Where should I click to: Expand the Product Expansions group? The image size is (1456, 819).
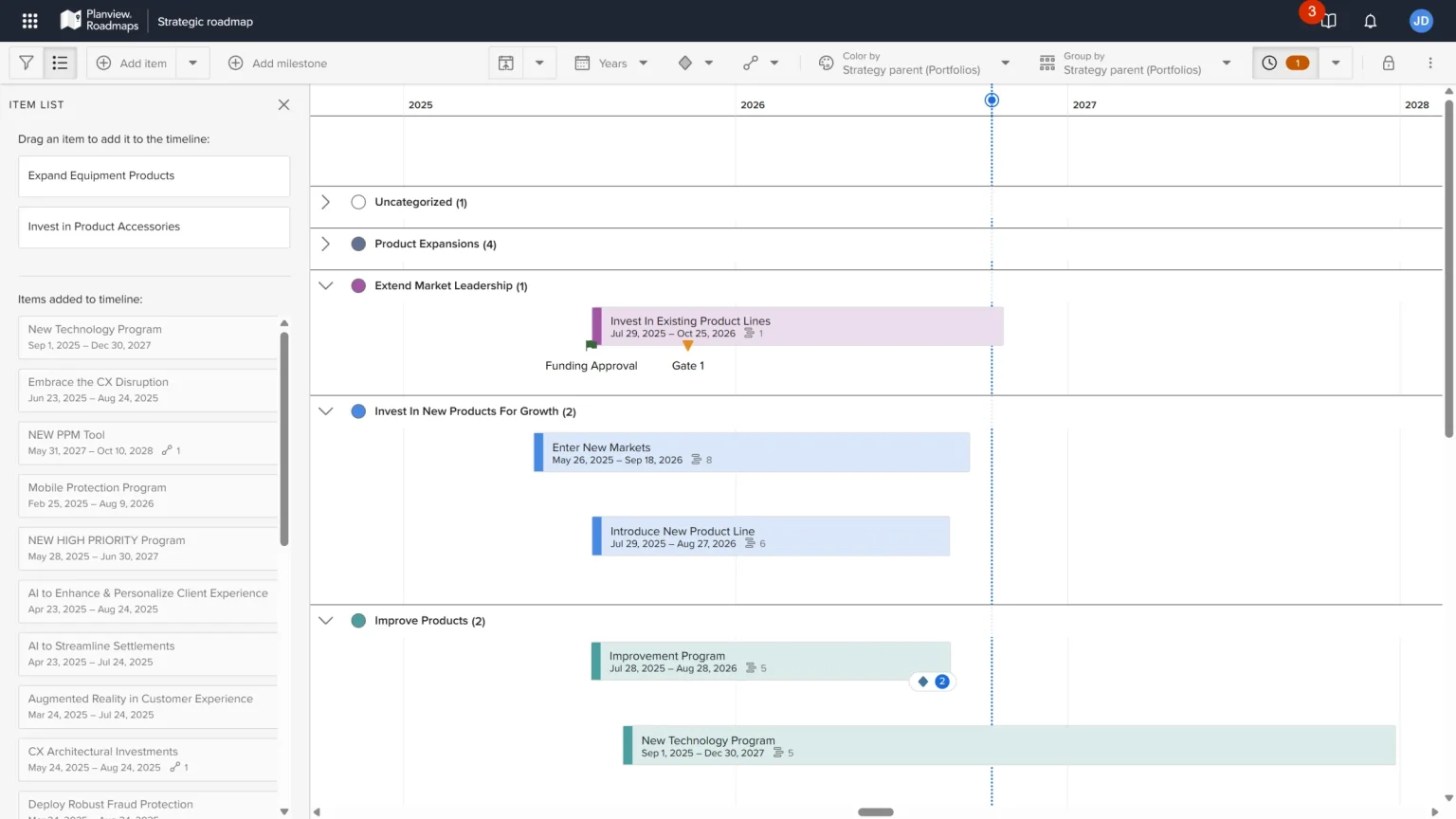[x=325, y=244]
